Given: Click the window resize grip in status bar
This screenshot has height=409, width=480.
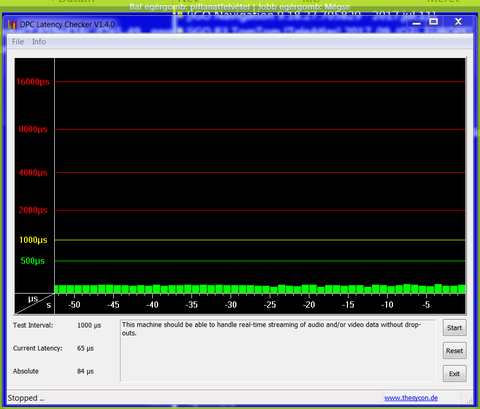Looking at the screenshot, I should (x=469, y=400).
